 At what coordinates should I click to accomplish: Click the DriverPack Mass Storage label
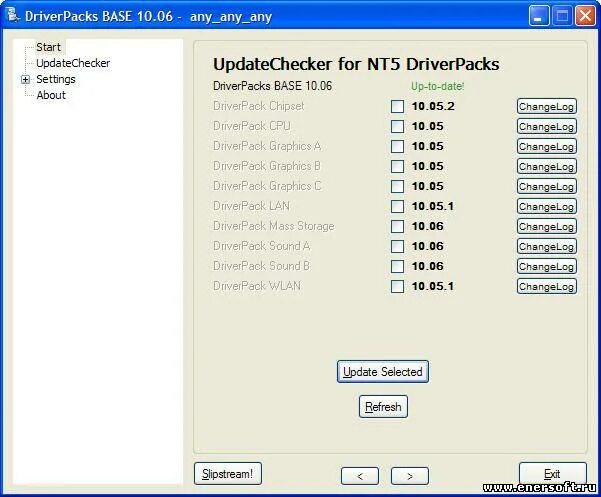(273, 226)
